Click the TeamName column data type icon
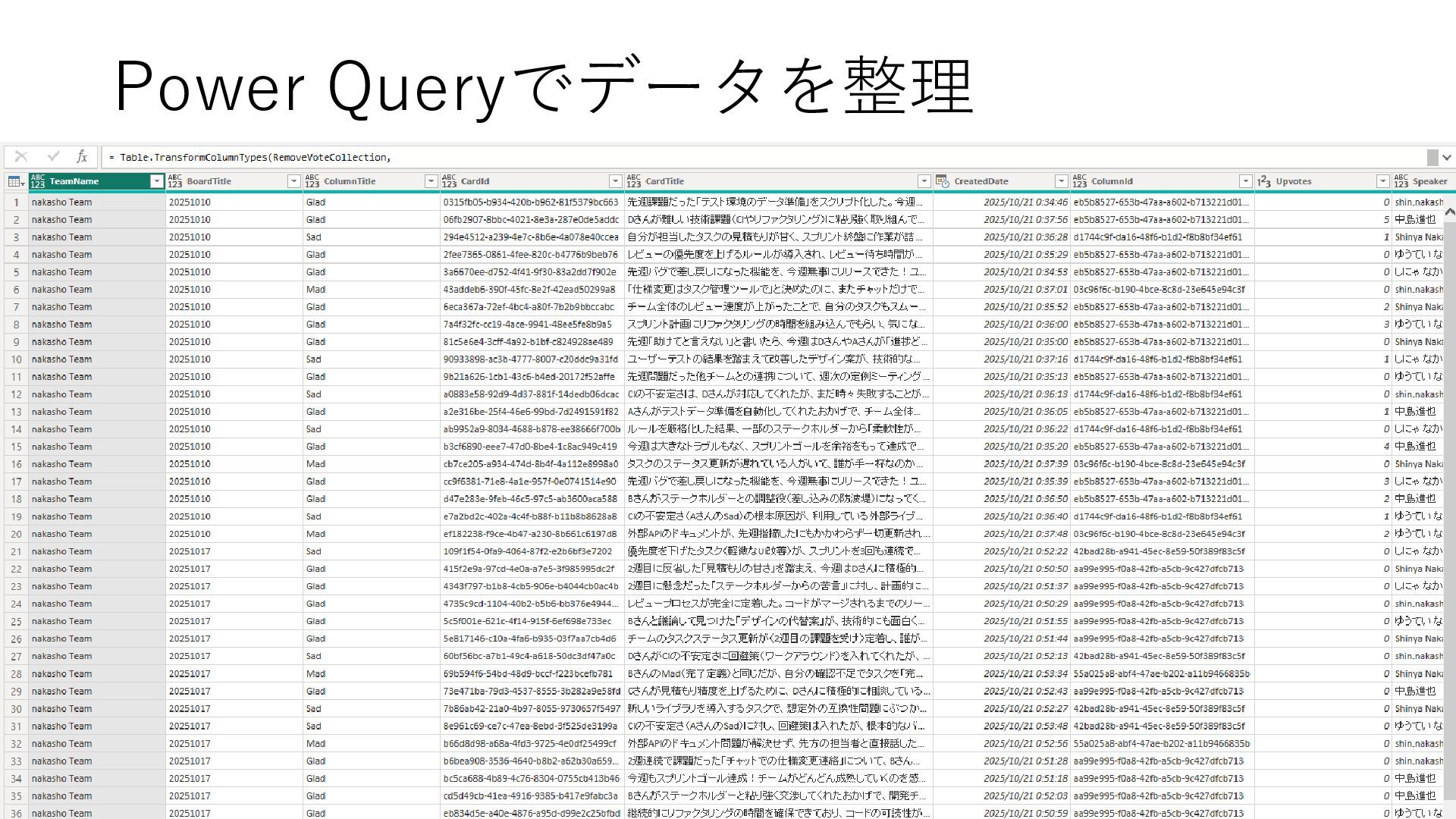Image resolution: width=1456 pixels, height=819 pixels. point(38,181)
